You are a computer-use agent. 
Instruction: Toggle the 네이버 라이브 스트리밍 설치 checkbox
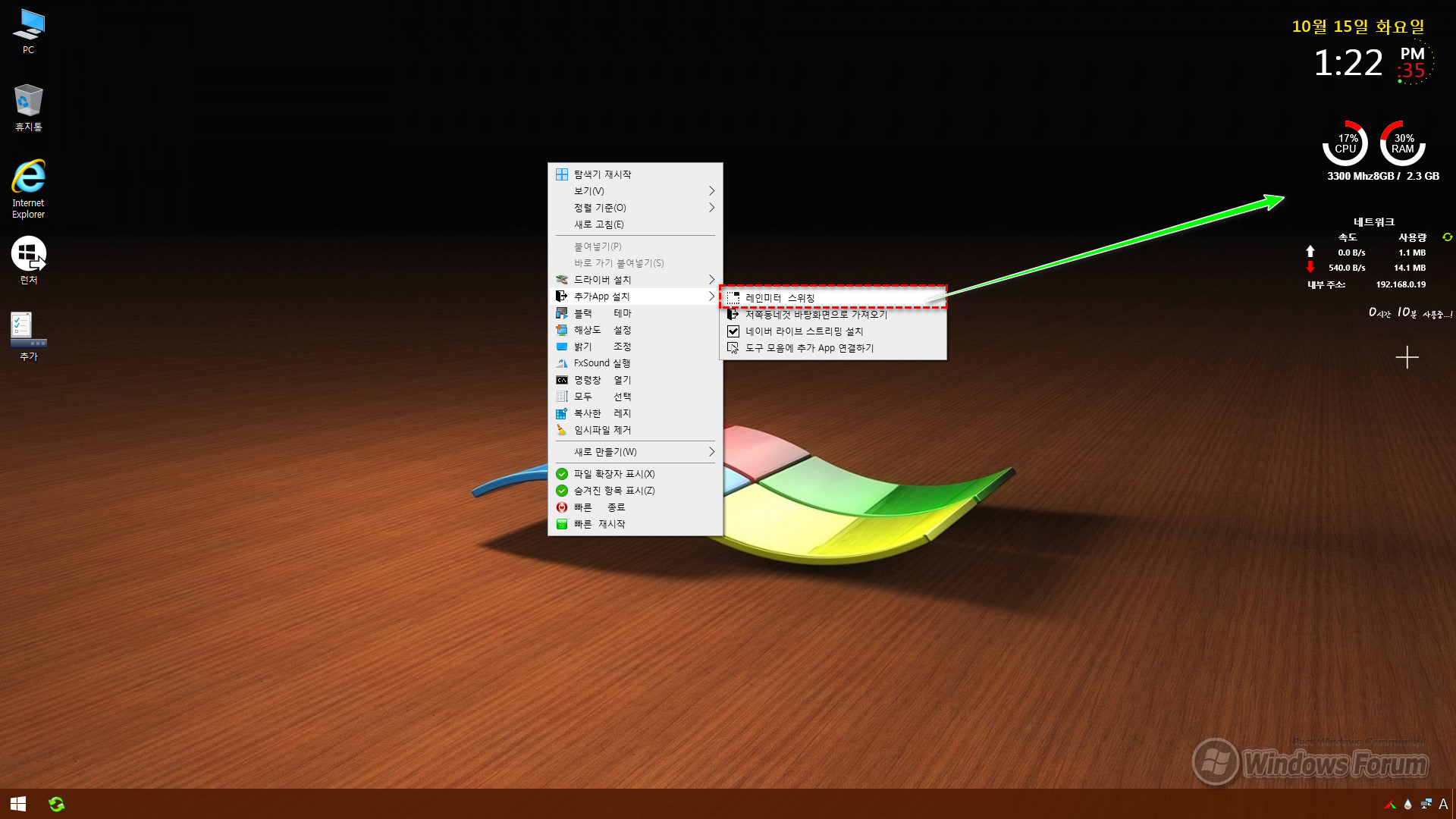[733, 331]
